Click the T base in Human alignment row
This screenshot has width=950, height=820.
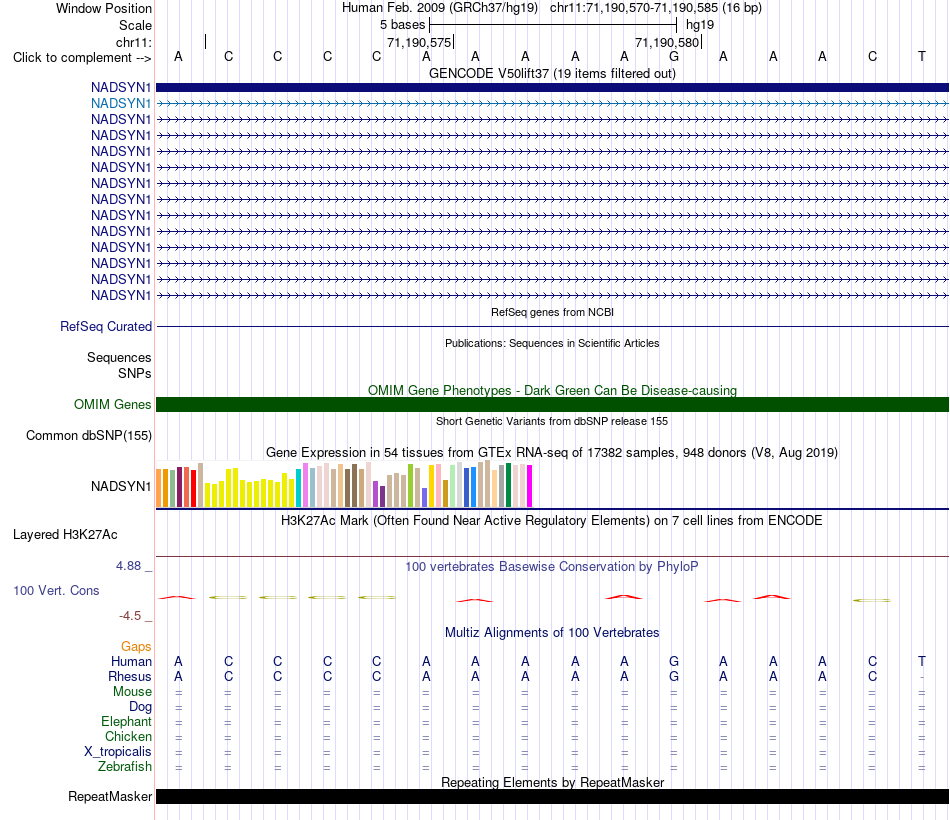click(922, 661)
